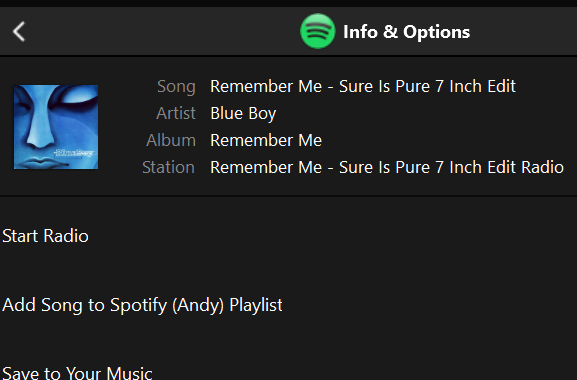This screenshot has width=577, height=380.
Task: Choose the Start Radio option
Action: (x=45, y=236)
